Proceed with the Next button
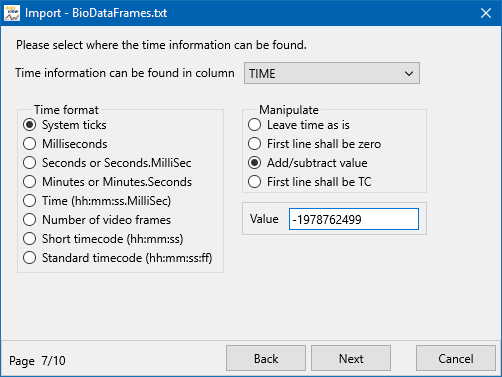 tap(351, 358)
